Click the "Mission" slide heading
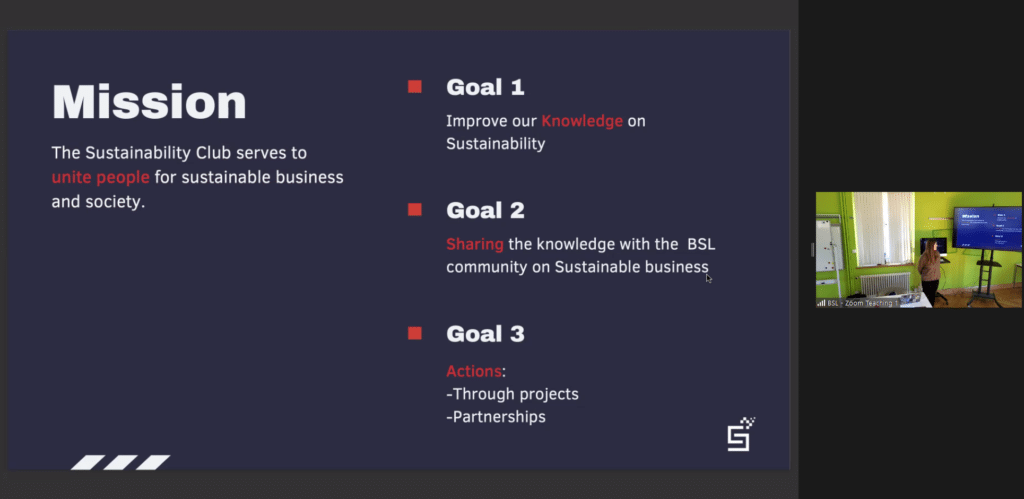This screenshot has width=1024, height=499. point(149,103)
